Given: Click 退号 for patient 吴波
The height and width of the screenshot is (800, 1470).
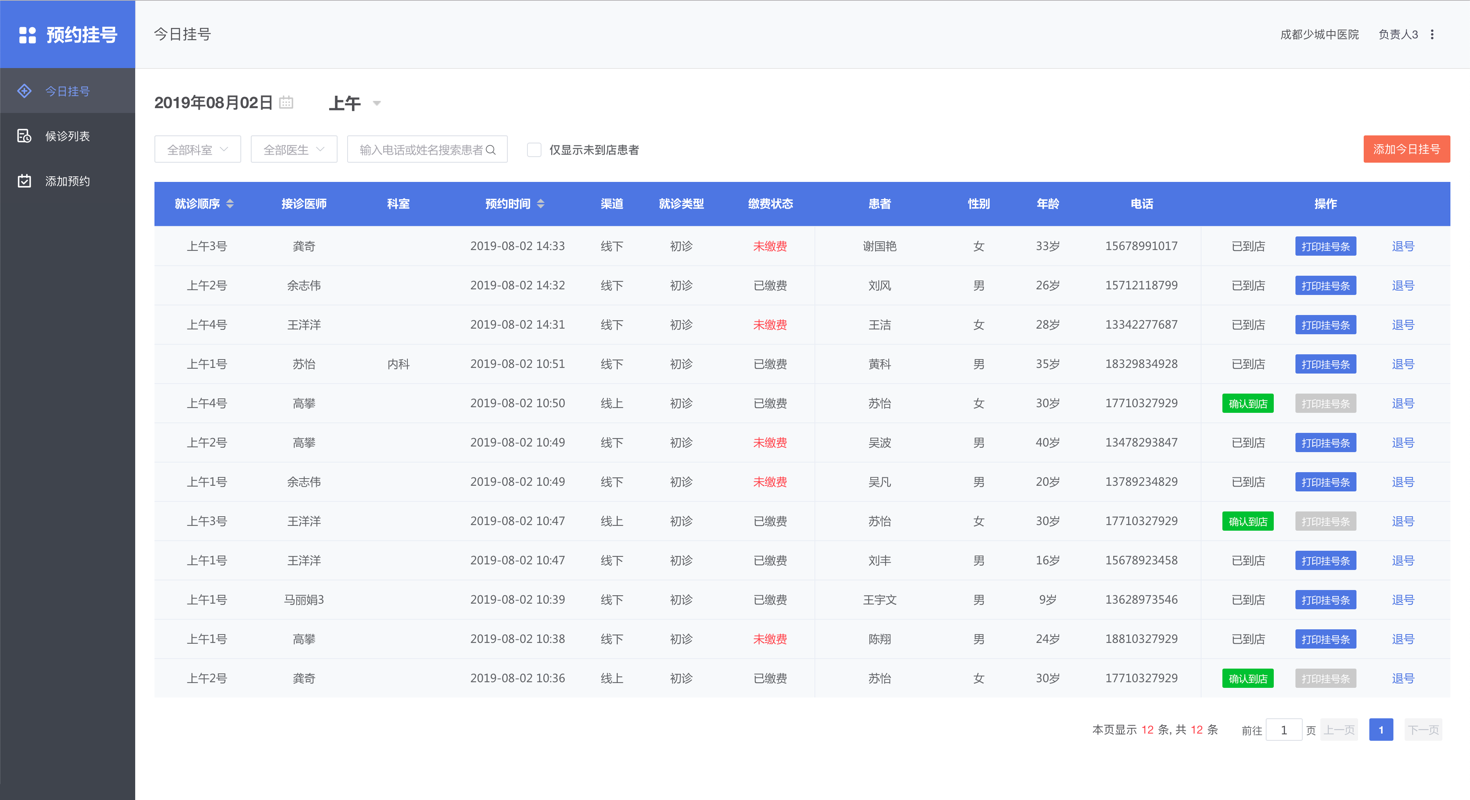Looking at the screenshot, I should 1403,443.
